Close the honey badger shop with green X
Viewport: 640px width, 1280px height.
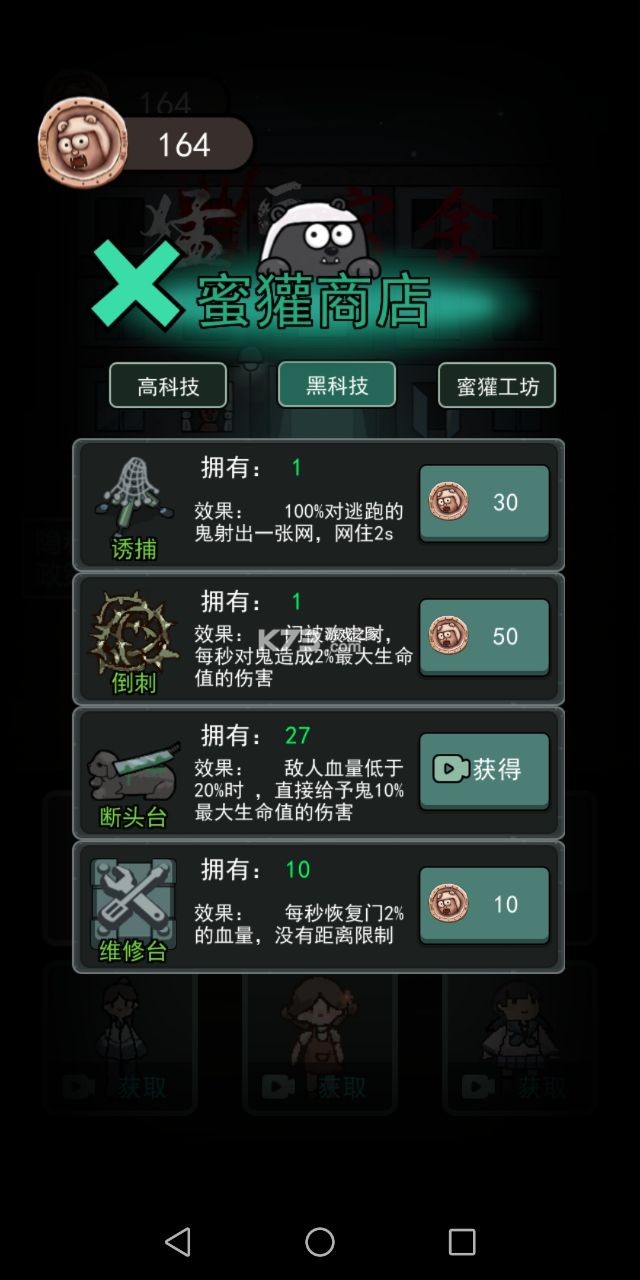[x=137, y=285]
